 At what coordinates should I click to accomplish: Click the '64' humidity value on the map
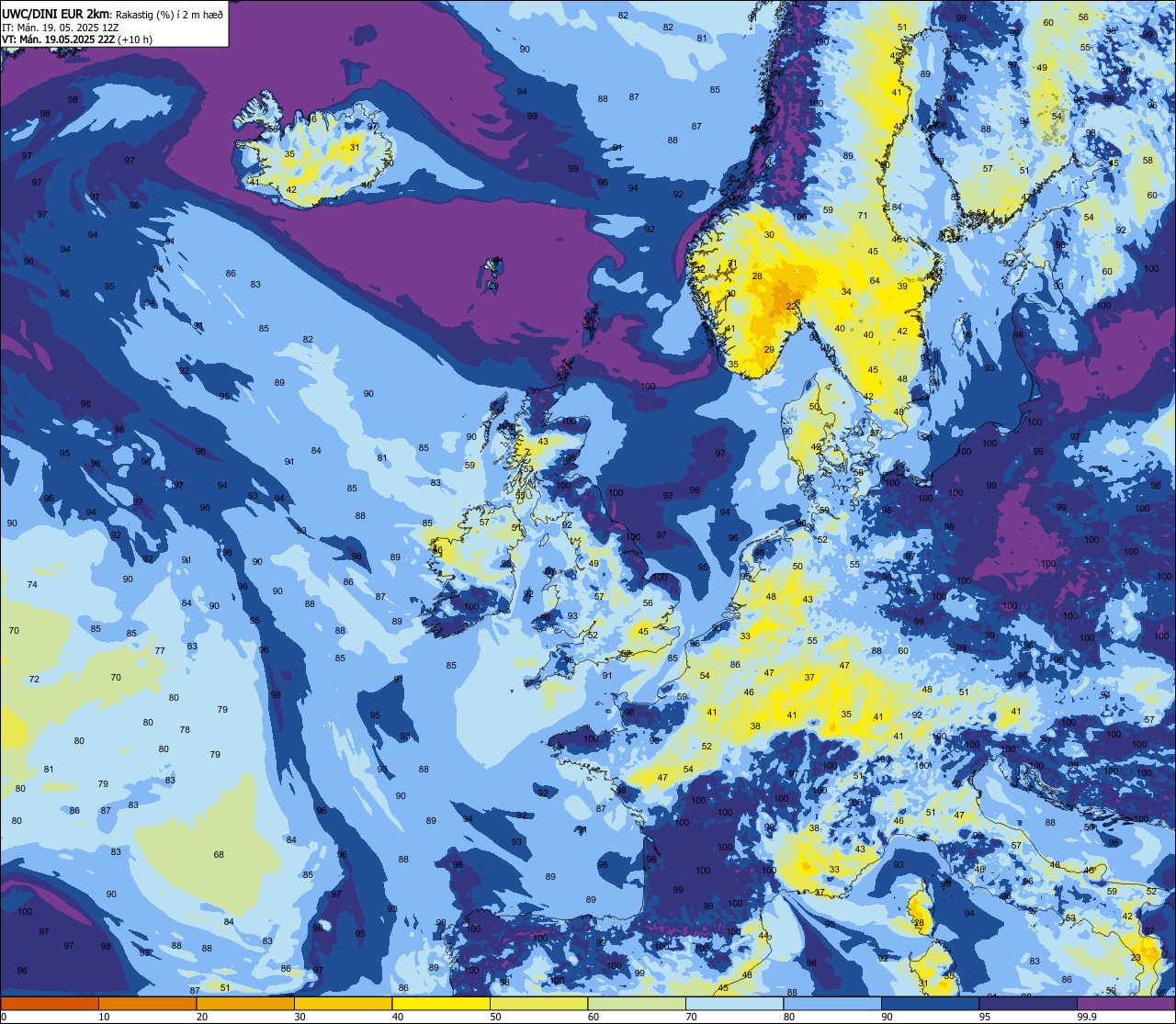coord(875,281)
